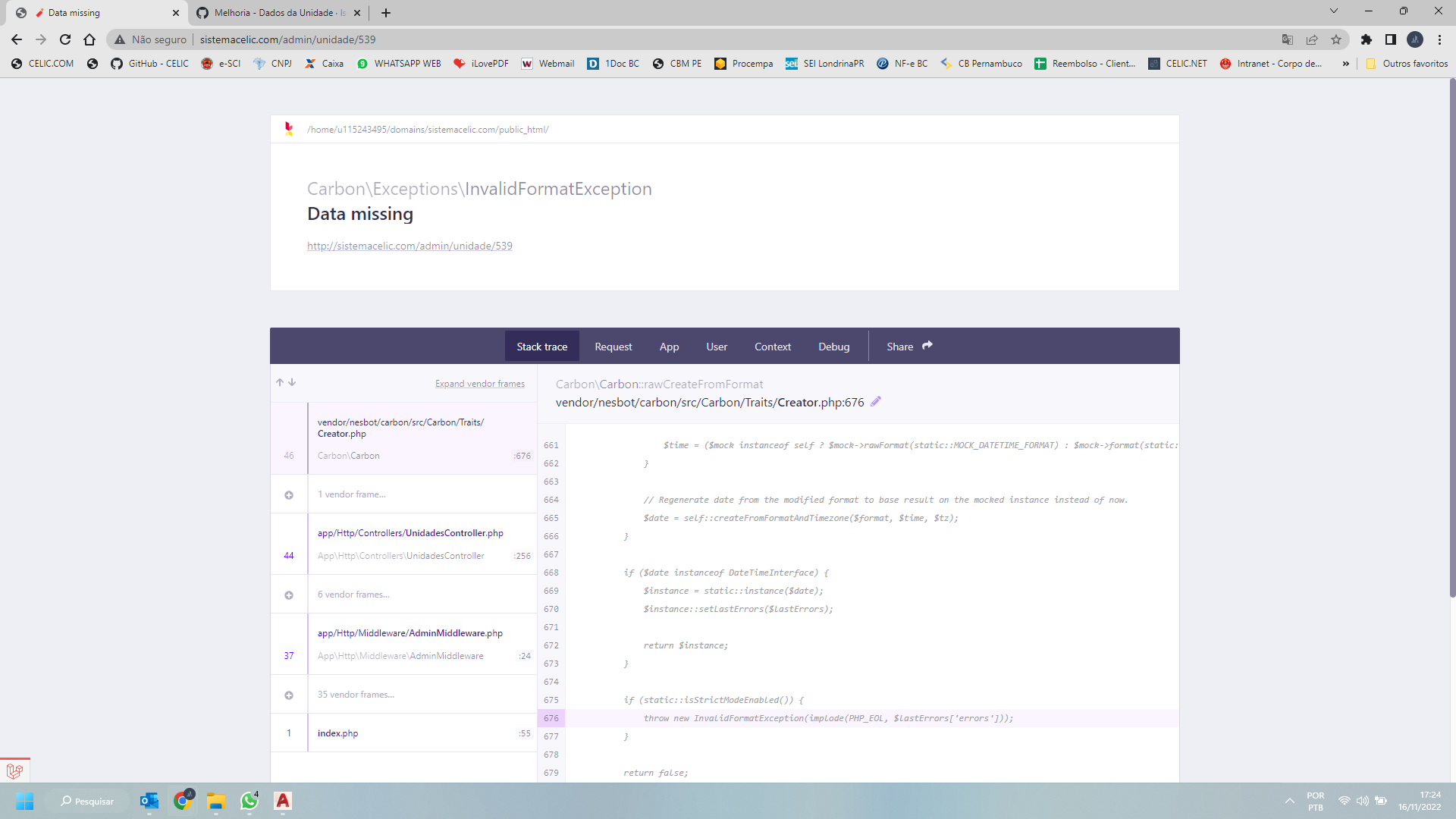Switch to the Debug tab
The width and height of the screenshot is (1456, 819).
pyautogui.click(x=833, y=346)
